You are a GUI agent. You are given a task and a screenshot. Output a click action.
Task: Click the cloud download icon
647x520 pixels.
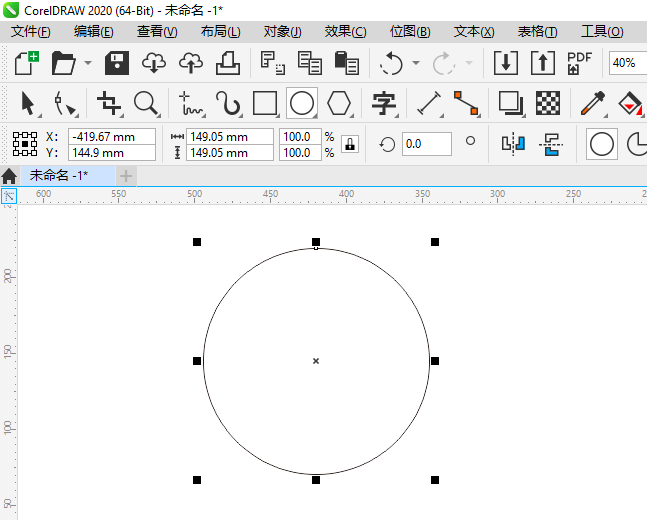154,63
